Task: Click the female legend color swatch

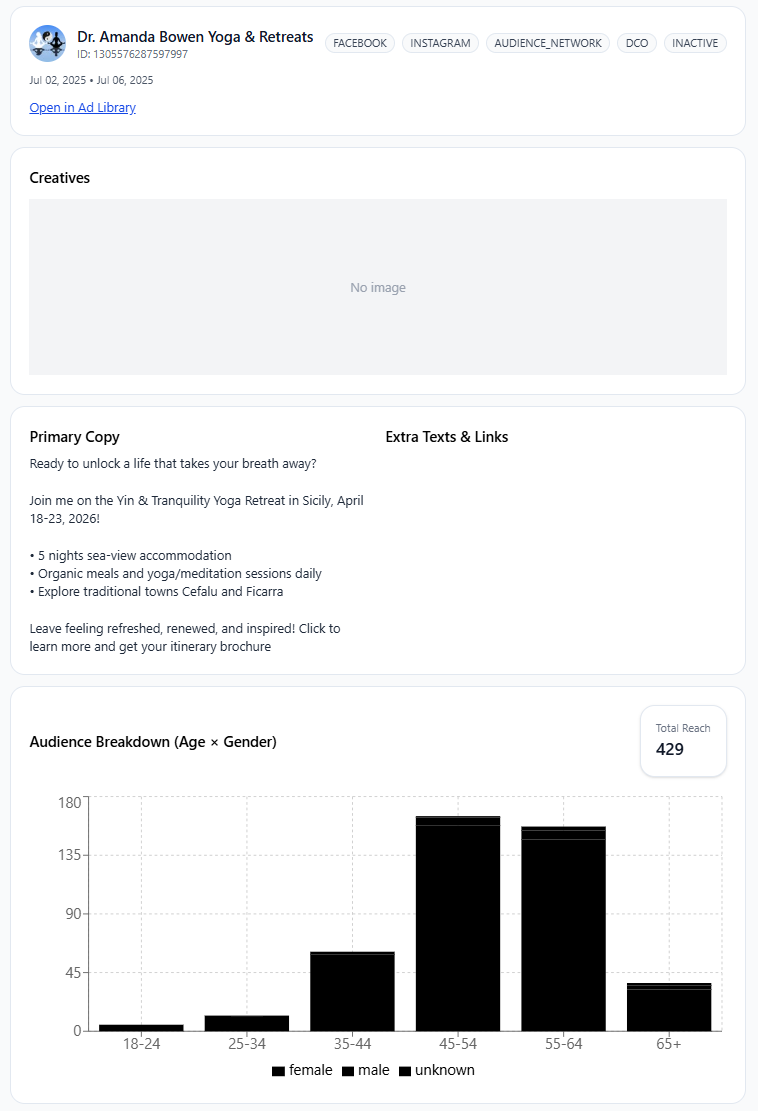Action: pos(278,1071)
